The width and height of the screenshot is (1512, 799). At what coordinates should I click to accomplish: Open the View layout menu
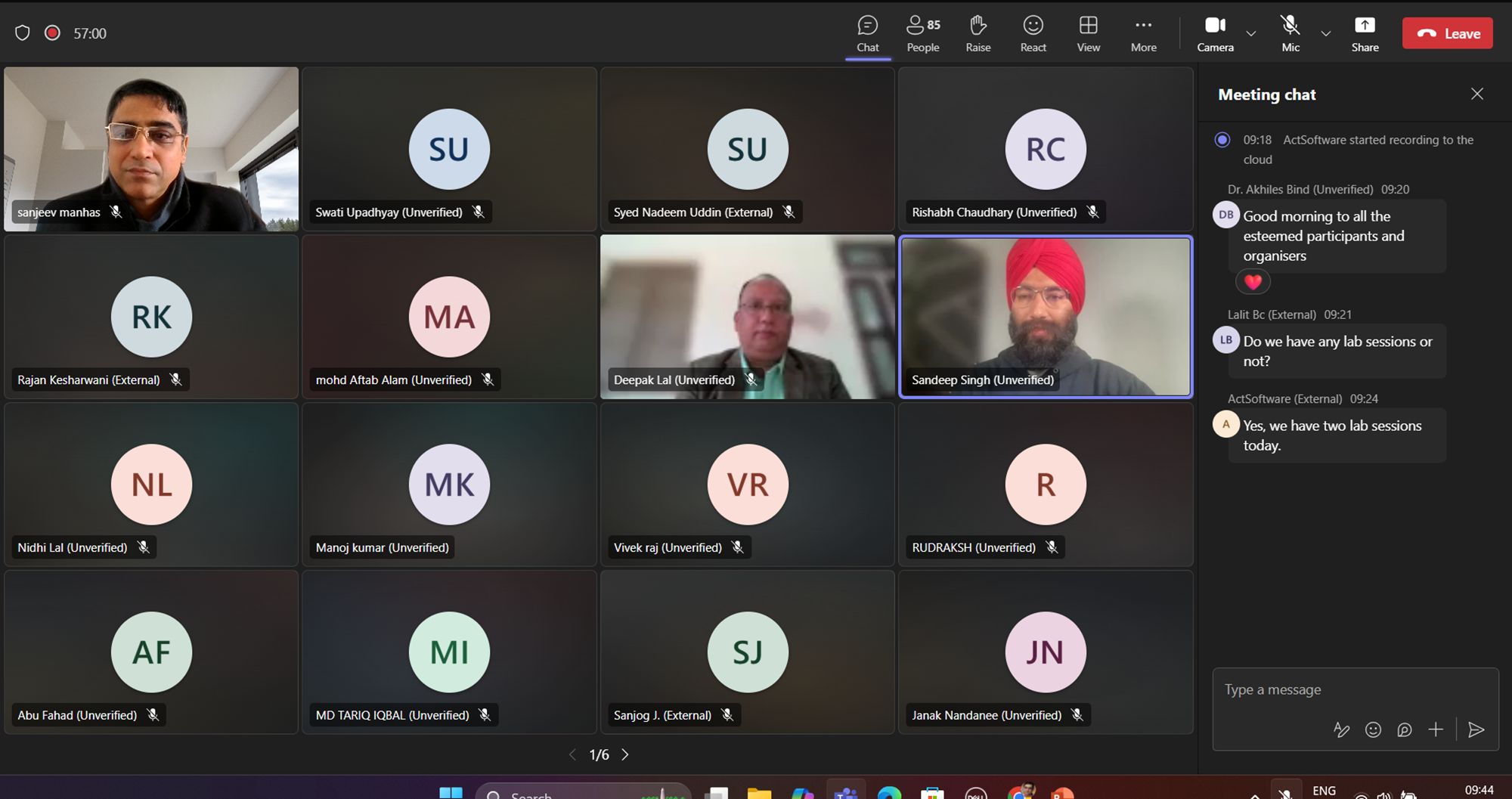(x=1088, y=33)
